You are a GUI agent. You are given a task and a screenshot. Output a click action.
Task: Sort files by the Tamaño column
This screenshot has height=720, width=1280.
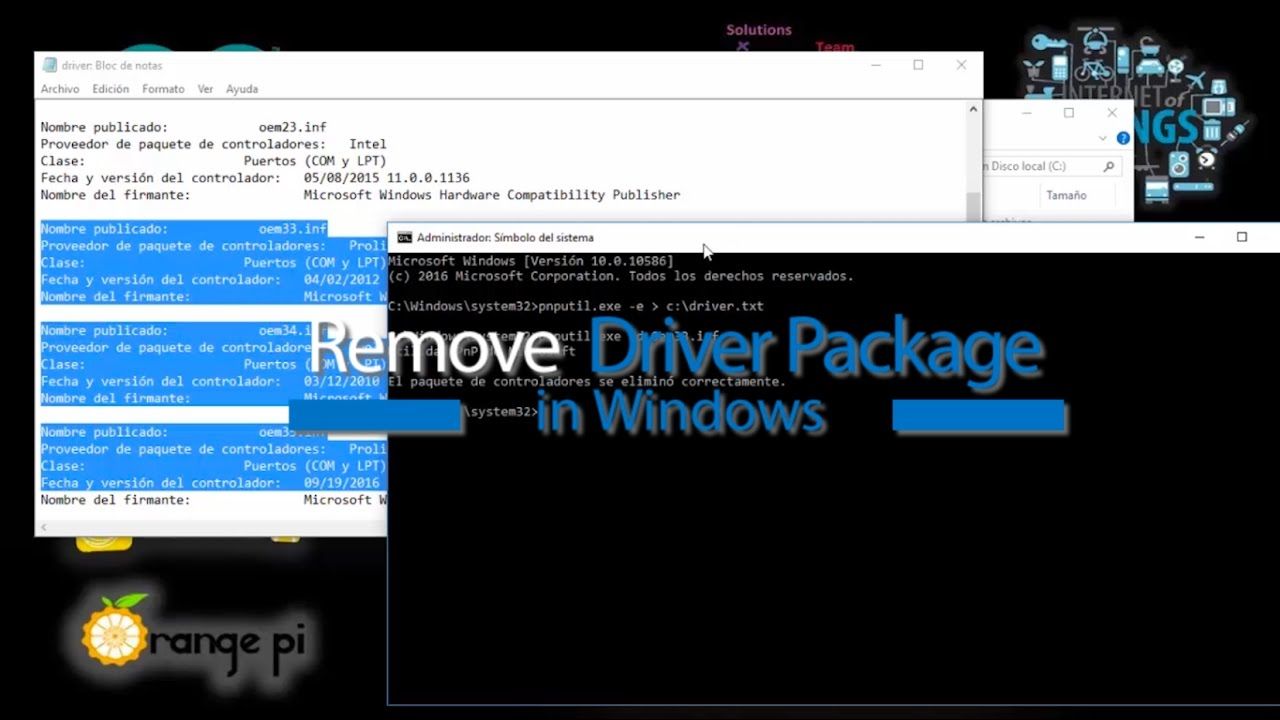pyautogui.click(x=1065, y=196)
